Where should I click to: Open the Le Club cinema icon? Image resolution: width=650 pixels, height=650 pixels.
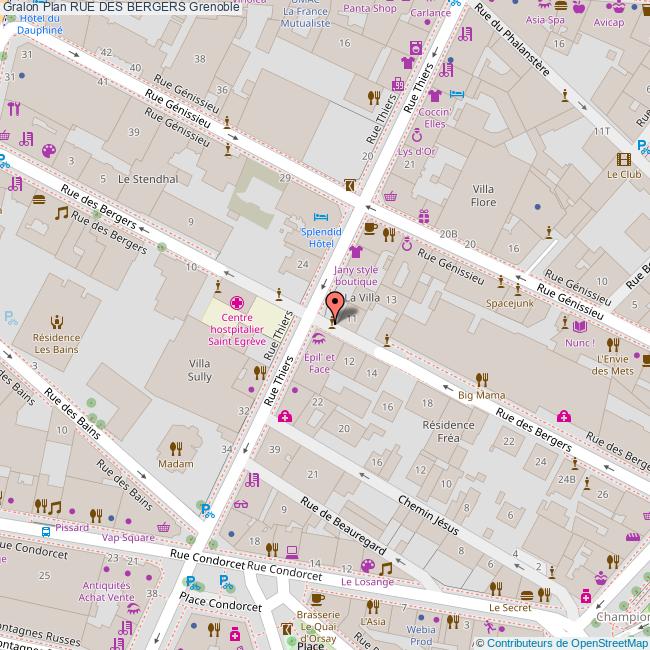624,158
